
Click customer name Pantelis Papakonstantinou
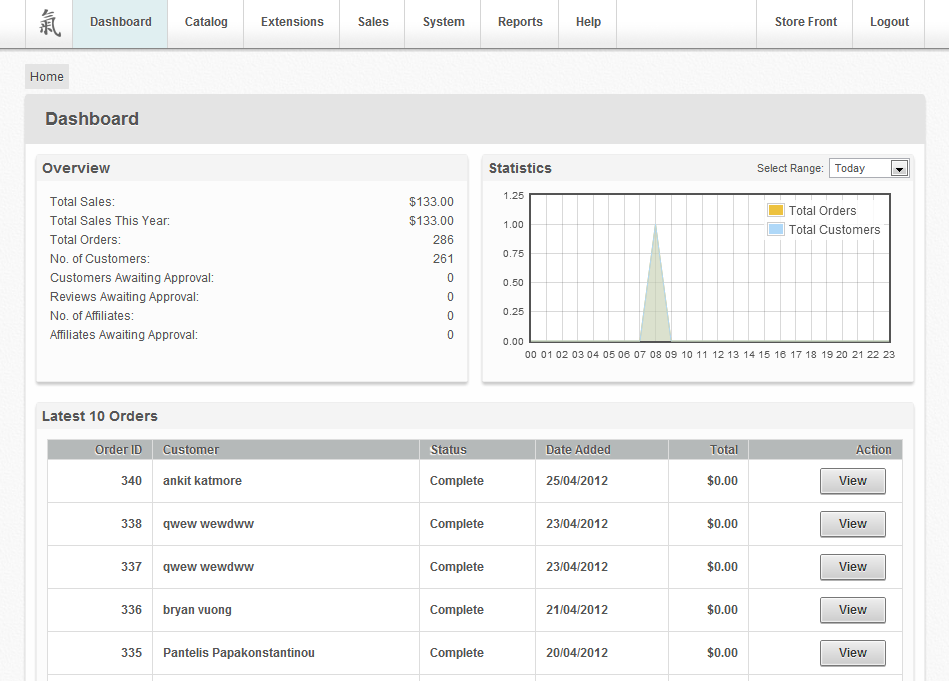point(238,653)
